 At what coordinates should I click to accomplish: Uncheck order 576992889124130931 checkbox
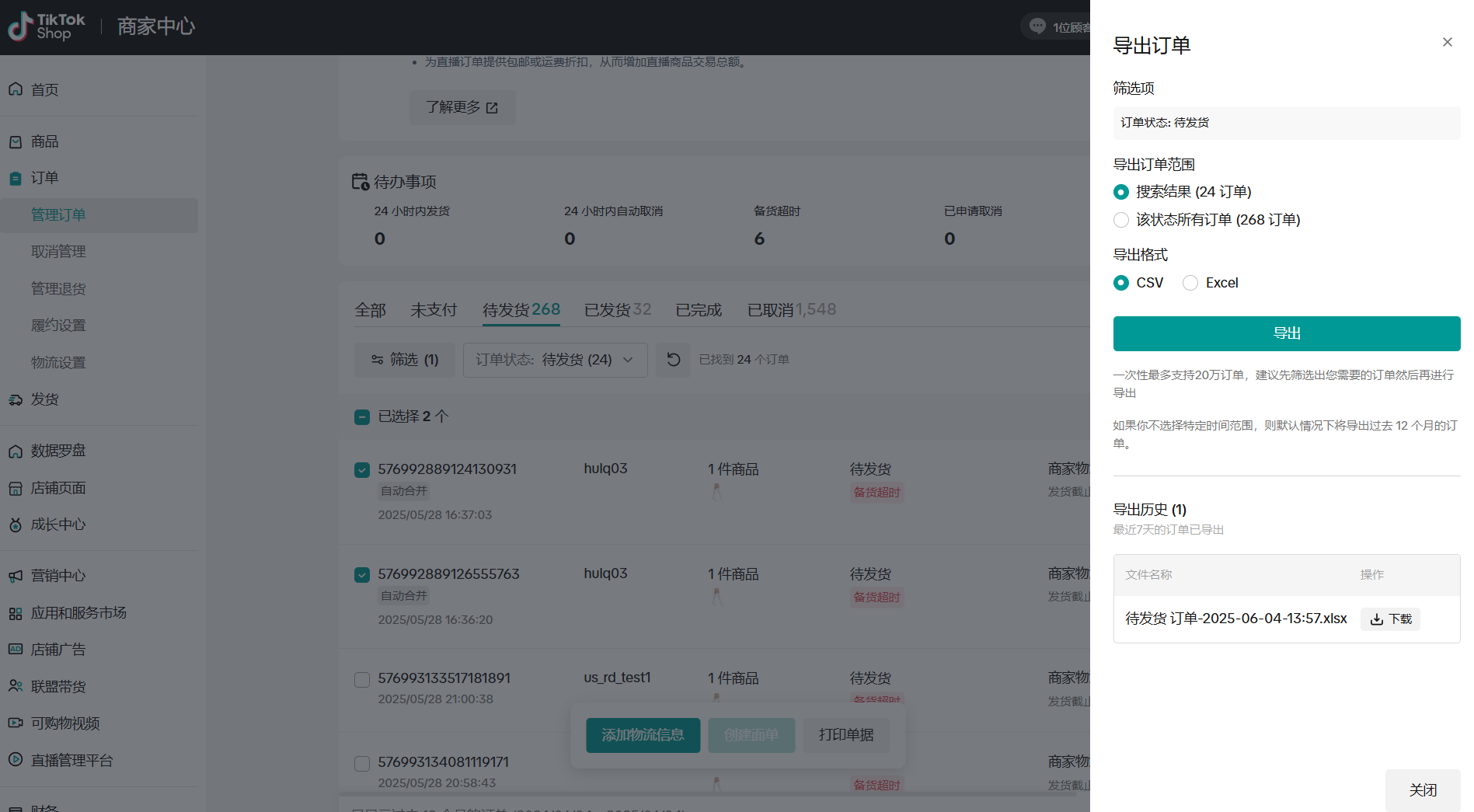pyautogui.click(x=362, y=470)
